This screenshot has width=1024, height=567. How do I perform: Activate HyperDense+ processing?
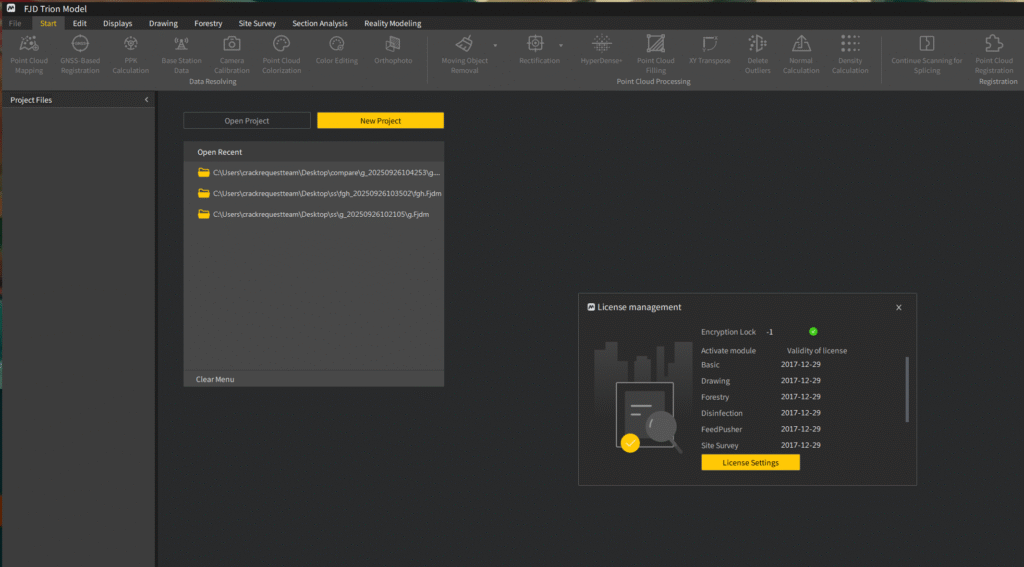[601, 50]
